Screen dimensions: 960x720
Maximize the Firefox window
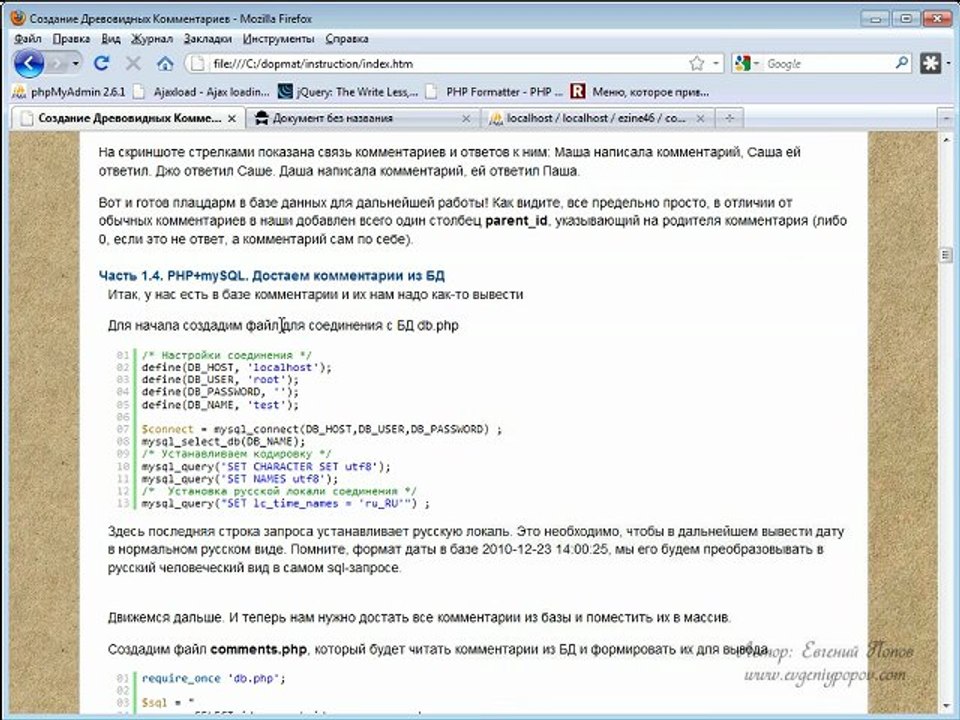[906, 18]
